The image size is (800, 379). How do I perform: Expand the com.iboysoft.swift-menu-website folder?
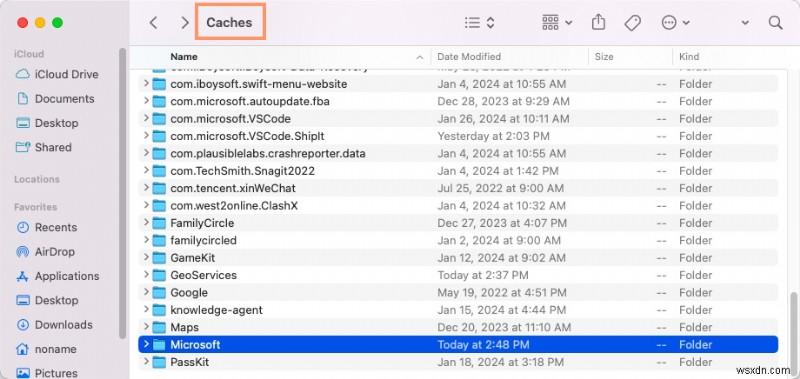tap(146, 84)
